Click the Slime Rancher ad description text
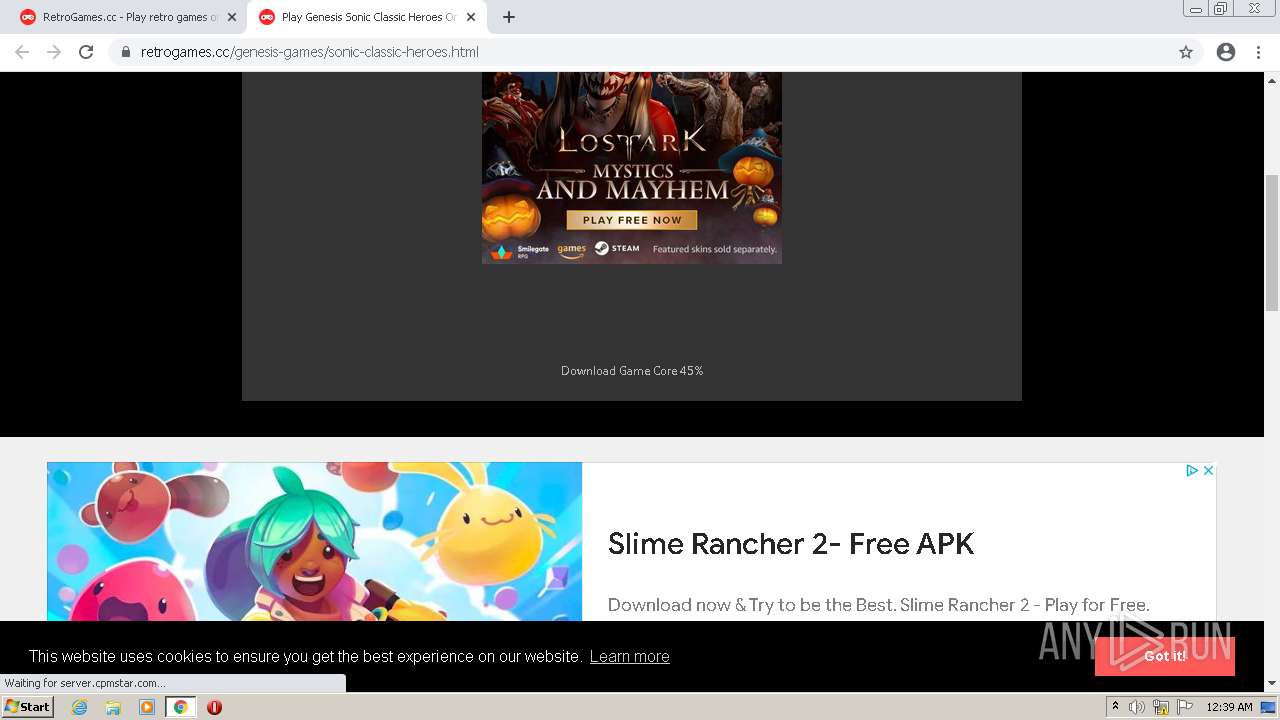 (x=878, y=605)
